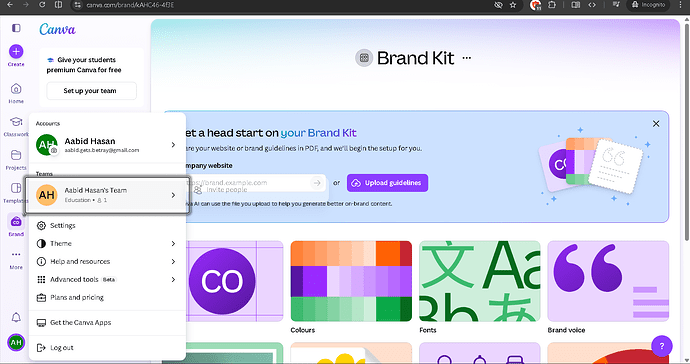Screen dimensions: 690x364
Task: Close the Brand Kit head start banner
Action: (x=656, y=124)
